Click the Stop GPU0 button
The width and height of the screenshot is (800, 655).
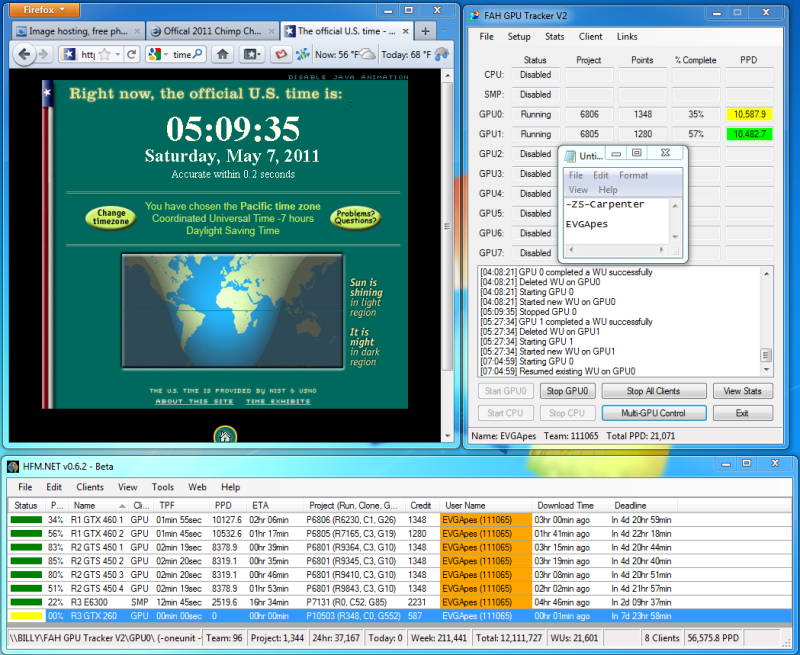567,391
